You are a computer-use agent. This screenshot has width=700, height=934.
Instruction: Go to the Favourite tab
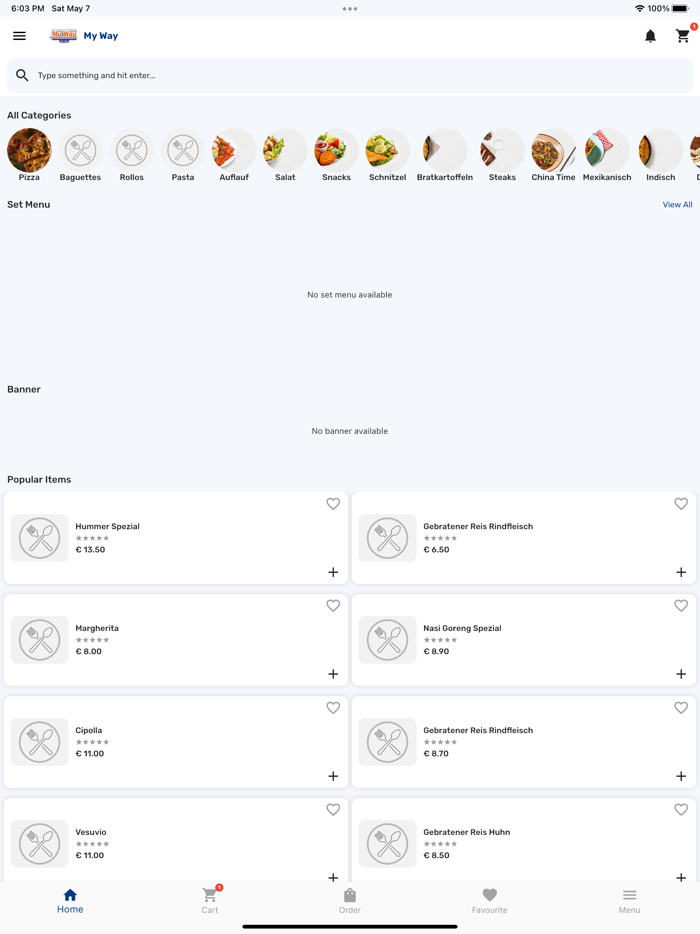click(489, 899)
